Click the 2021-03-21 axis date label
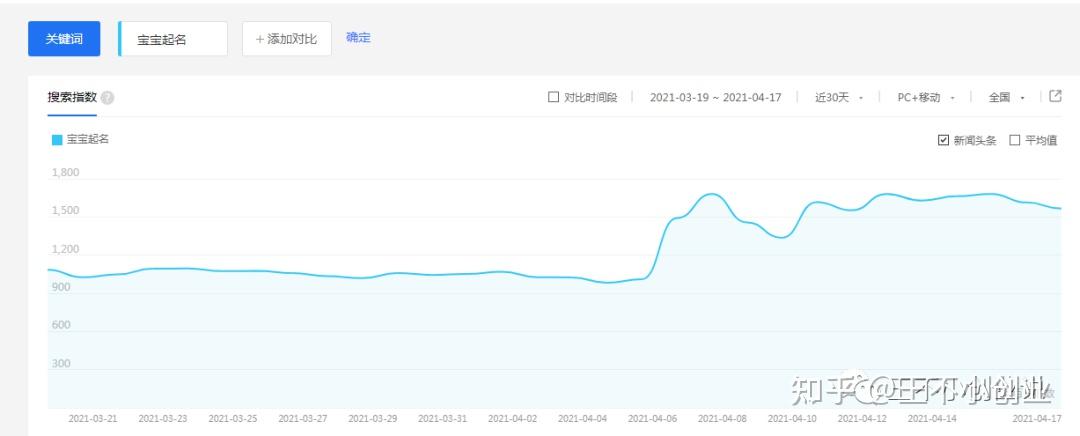 [x=93, y=418]
